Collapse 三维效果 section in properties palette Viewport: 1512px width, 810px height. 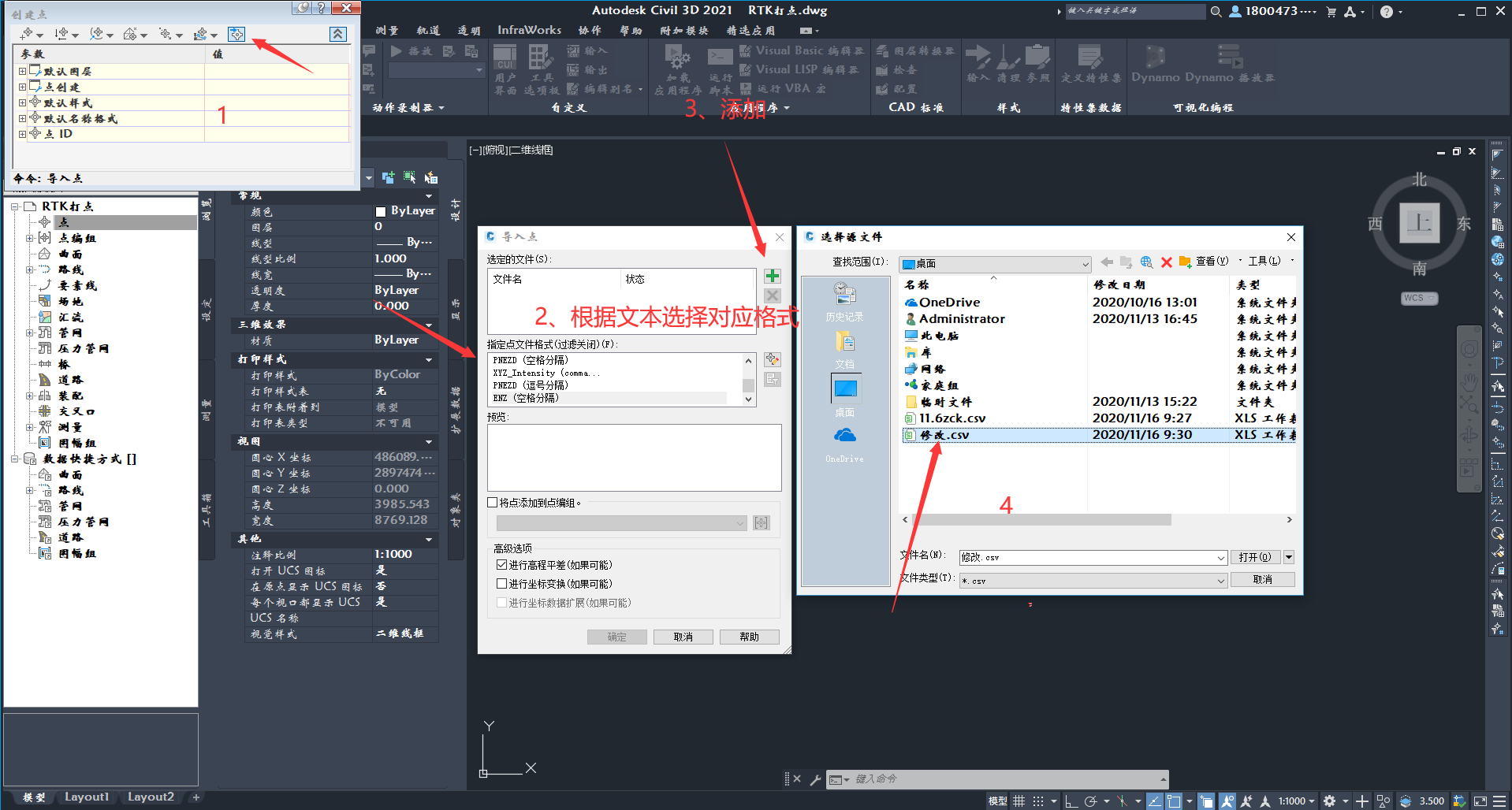(429, 325)
